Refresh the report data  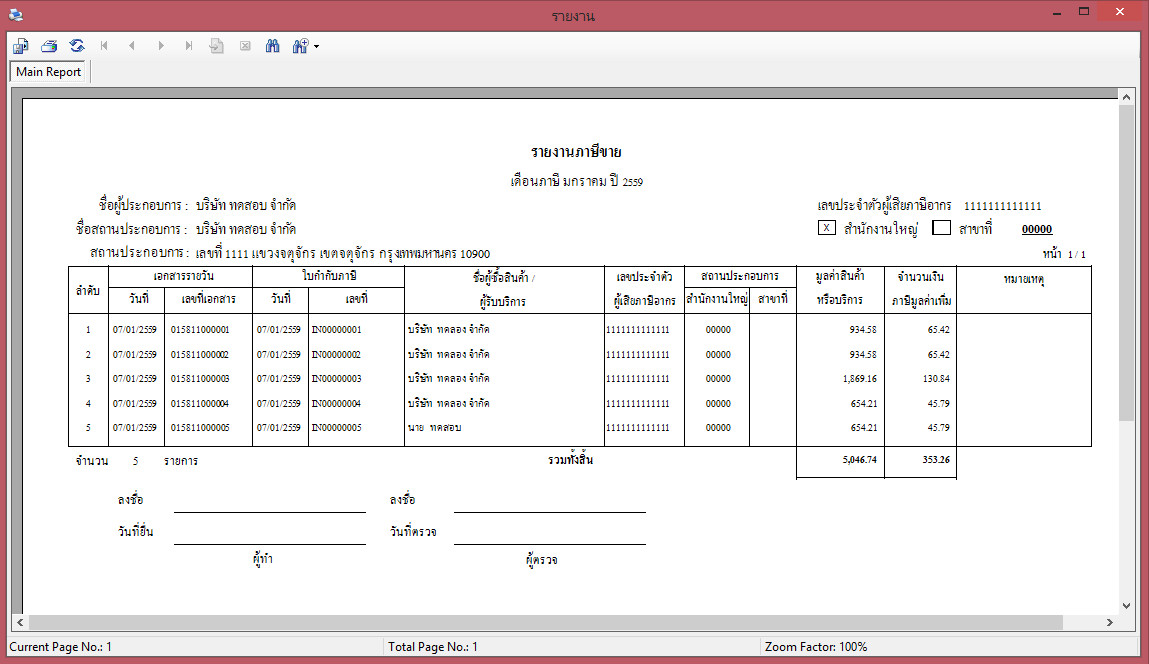(x=76, y=46)
